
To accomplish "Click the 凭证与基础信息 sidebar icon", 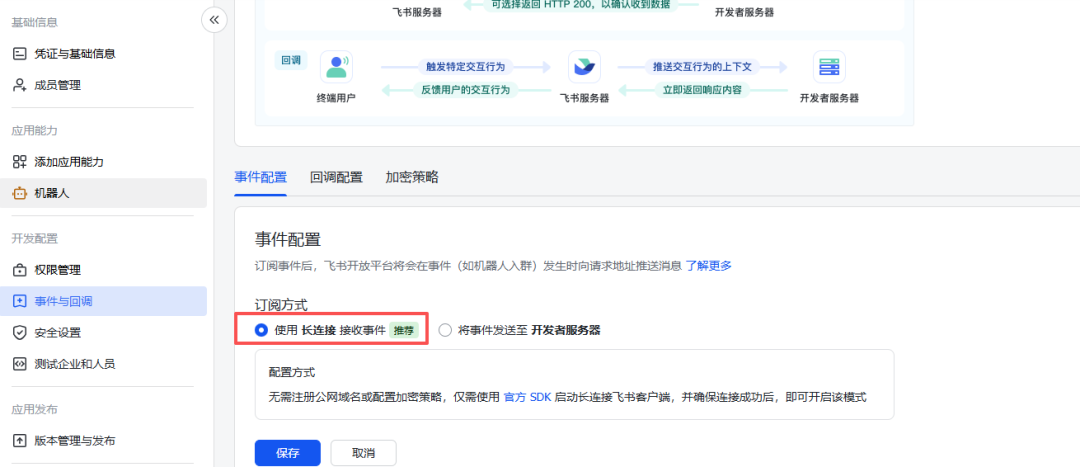I will tap(19, 54).
